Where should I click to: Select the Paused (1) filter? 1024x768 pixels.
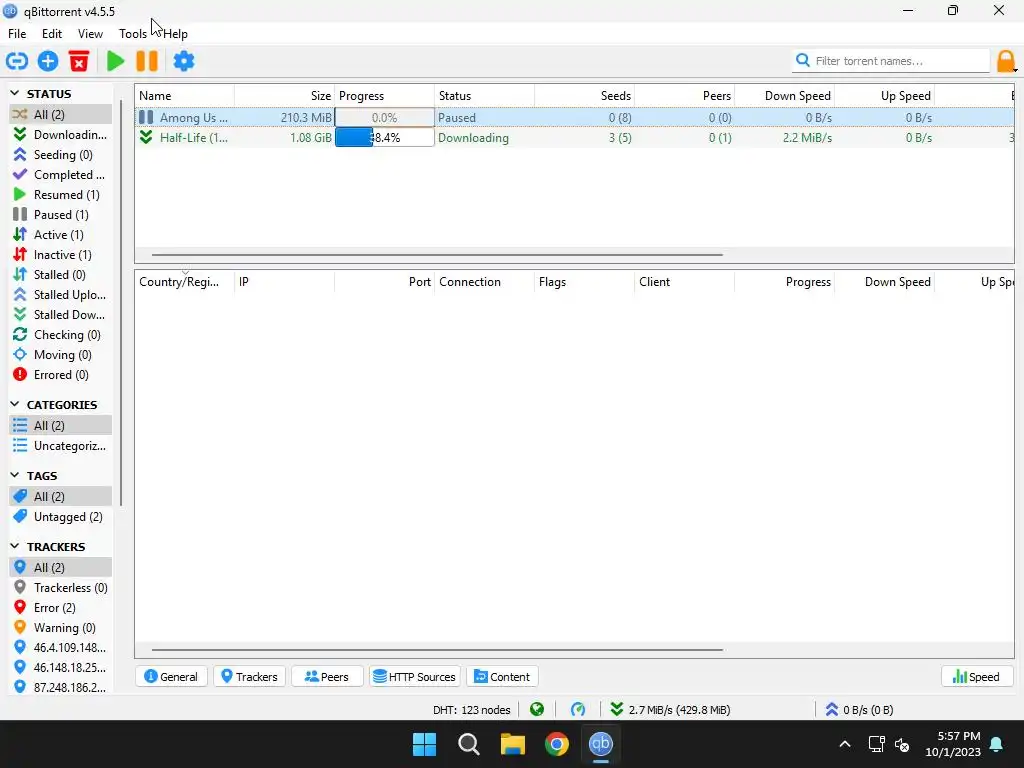click(x=60, y=215)
